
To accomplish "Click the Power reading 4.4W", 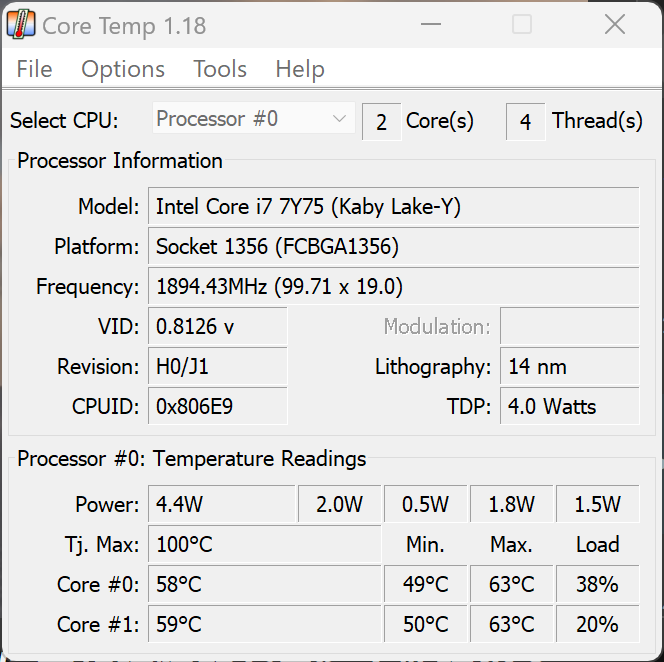I will point(221,504).
